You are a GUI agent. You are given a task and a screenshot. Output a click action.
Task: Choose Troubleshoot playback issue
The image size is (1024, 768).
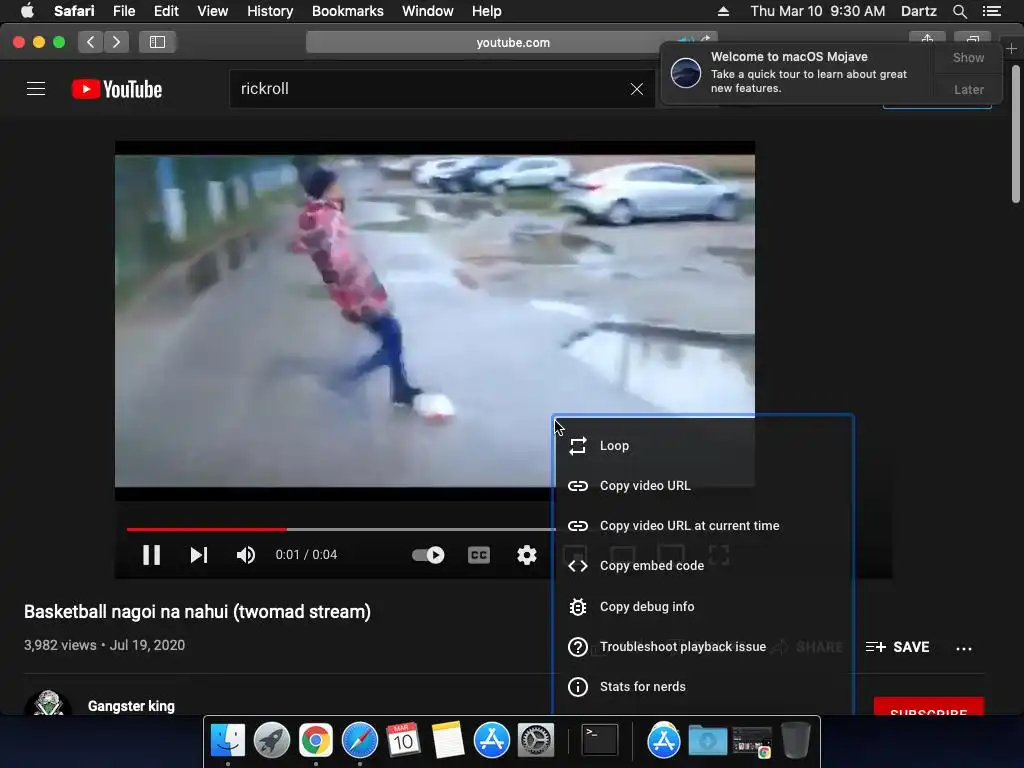pos(703,647)
